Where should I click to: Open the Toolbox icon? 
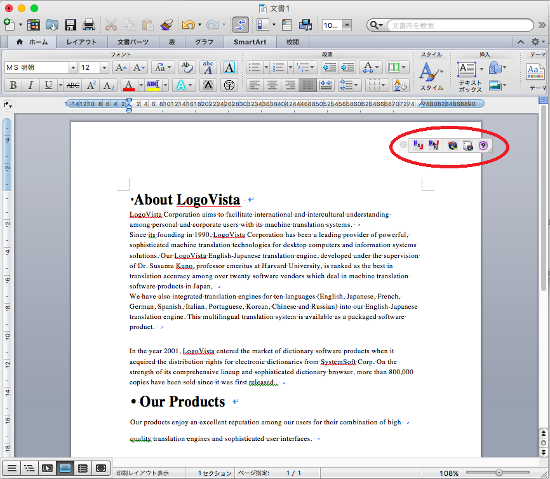287,25
